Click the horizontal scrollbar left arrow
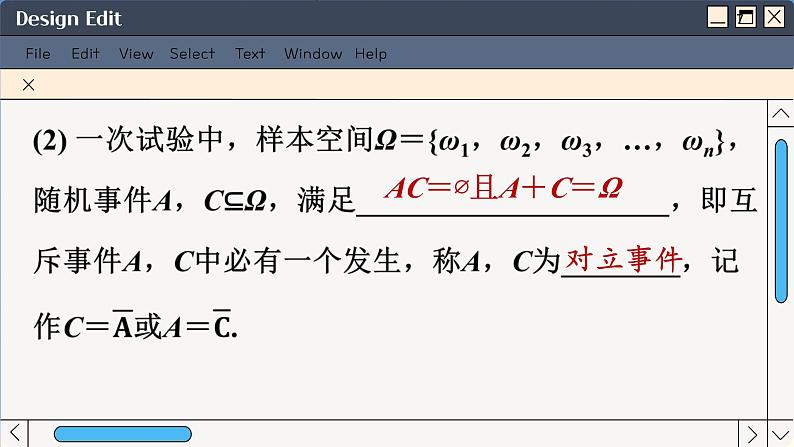Viewport: 794px width, 447px height. (14, 434)
